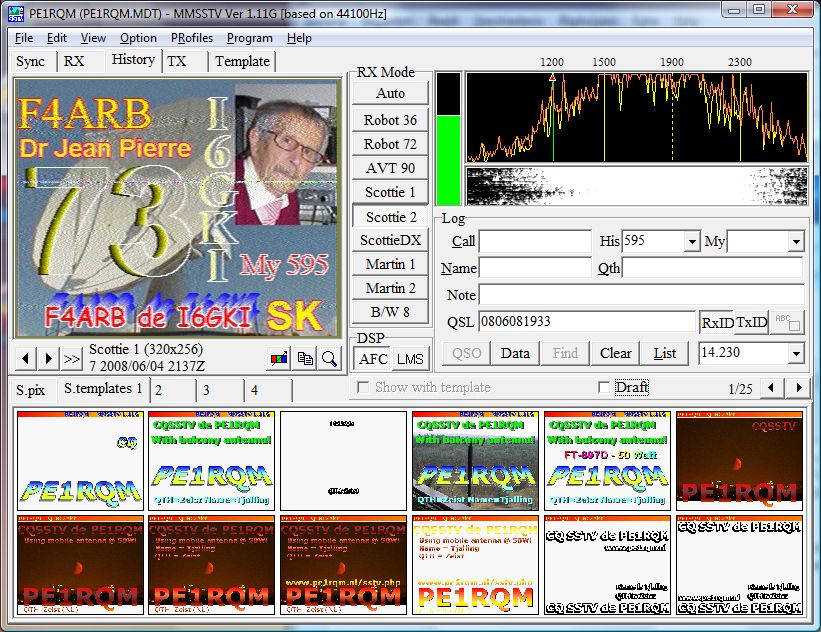Enable the Draft checkbox
The width and height of the screenshot is (821, 632).
pyautogui.click(x=603, y=388)
